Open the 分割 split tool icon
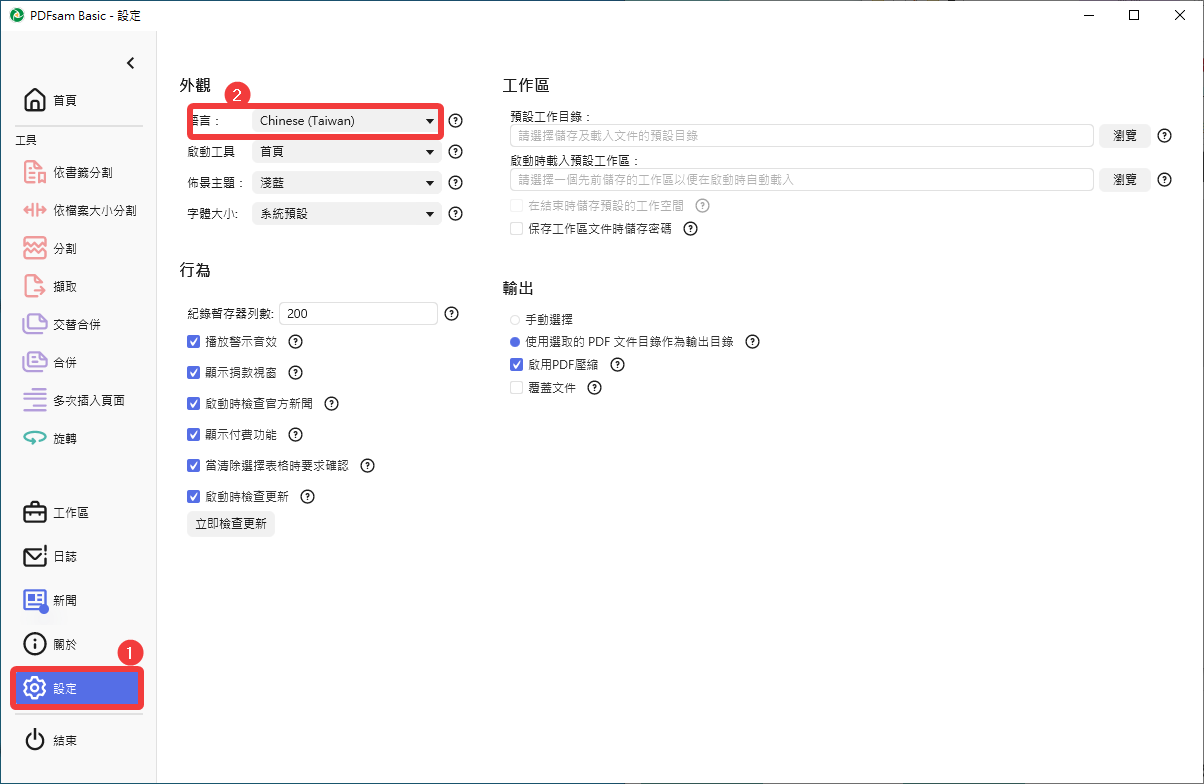Image resolution: width=1204 pixels, height=784 pixels. click(35, 248)
